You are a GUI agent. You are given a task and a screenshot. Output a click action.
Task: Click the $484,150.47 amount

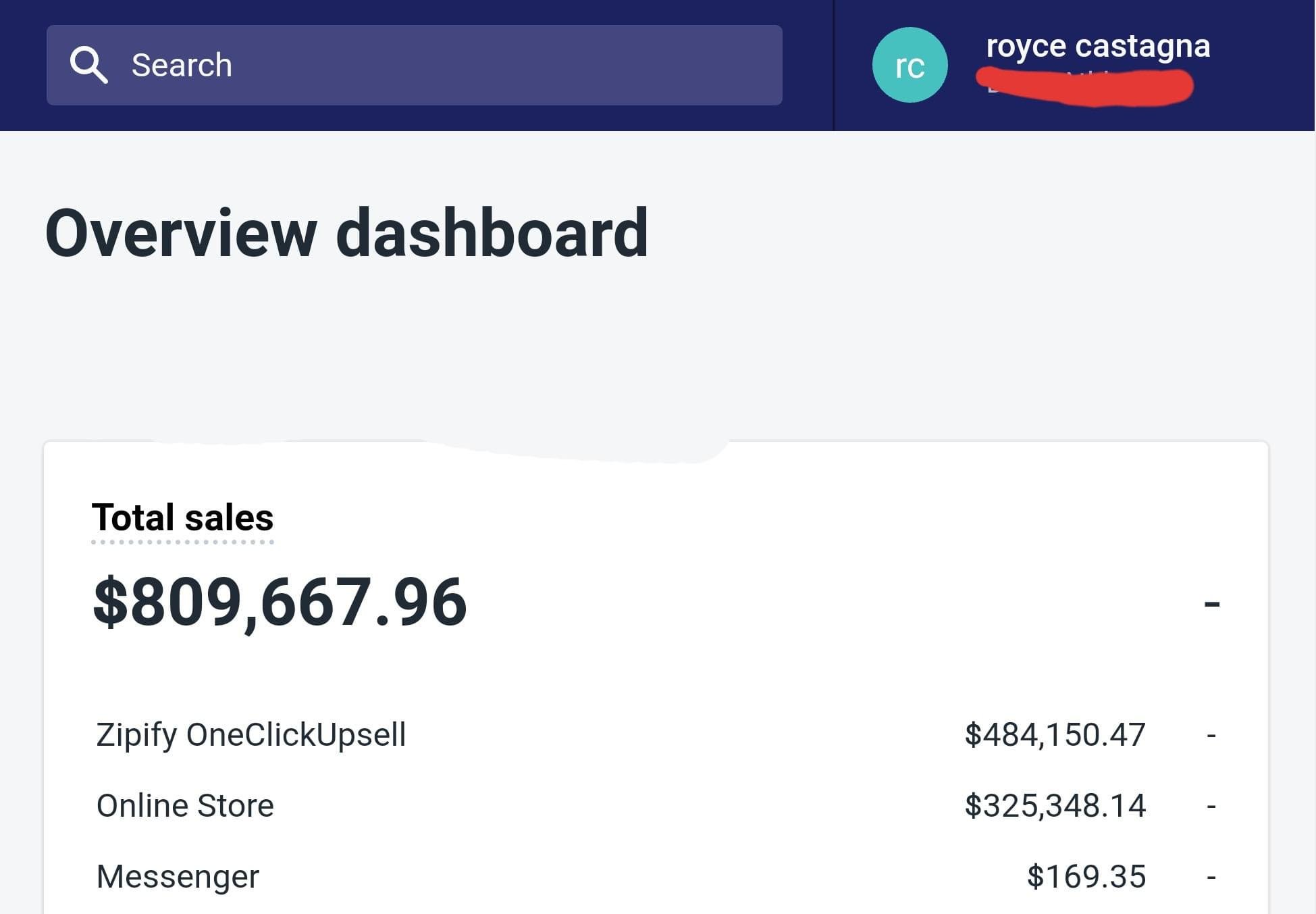click(x=1055, y=734)
